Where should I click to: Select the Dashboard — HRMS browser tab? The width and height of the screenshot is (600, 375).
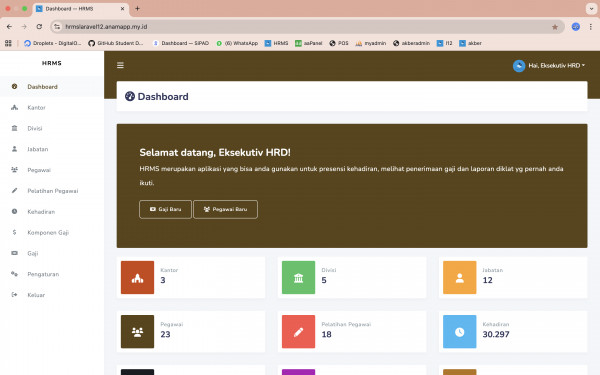click(x=81, y=9)
